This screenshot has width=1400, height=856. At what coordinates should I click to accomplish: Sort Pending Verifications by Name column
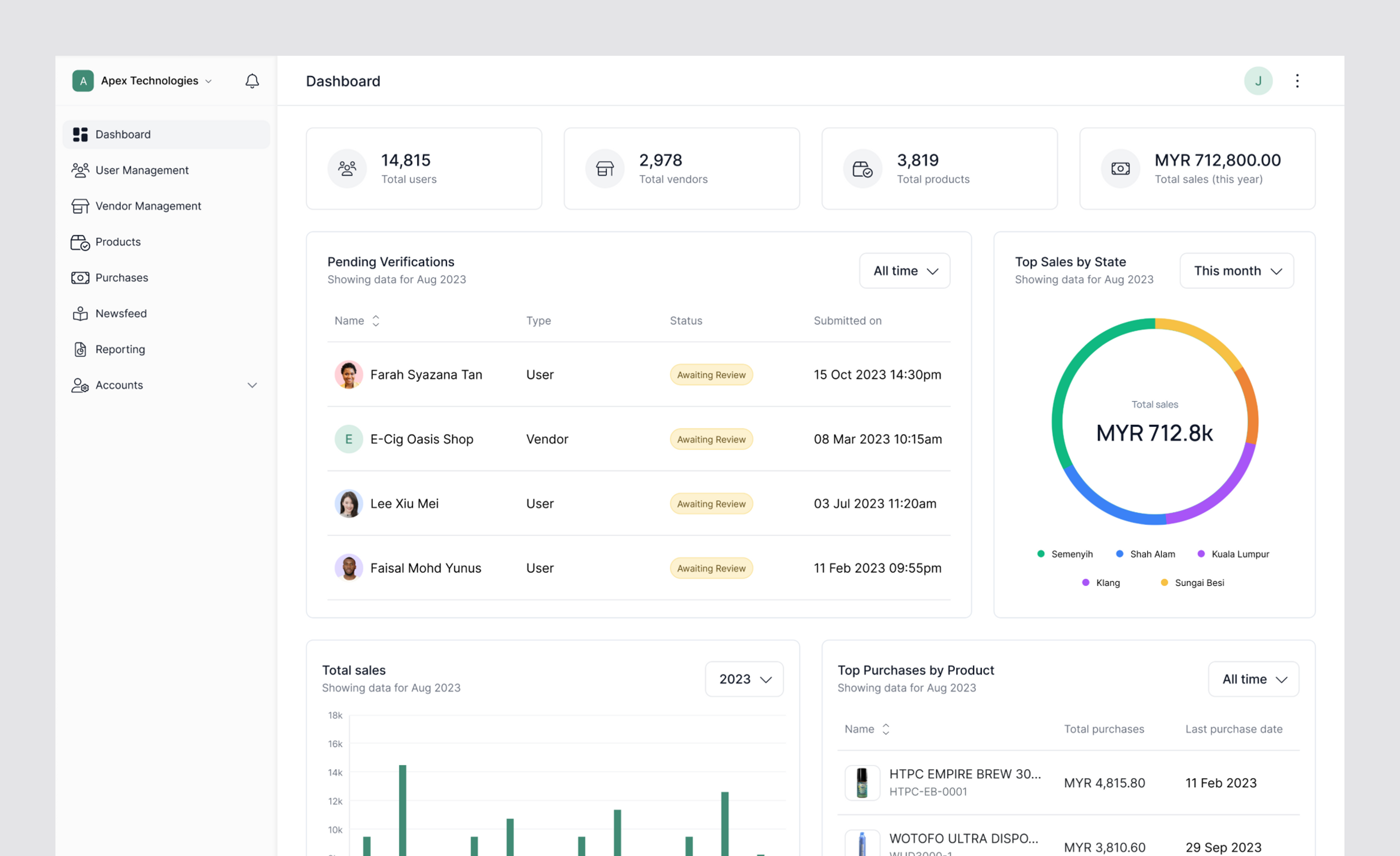tap(375, 321)
